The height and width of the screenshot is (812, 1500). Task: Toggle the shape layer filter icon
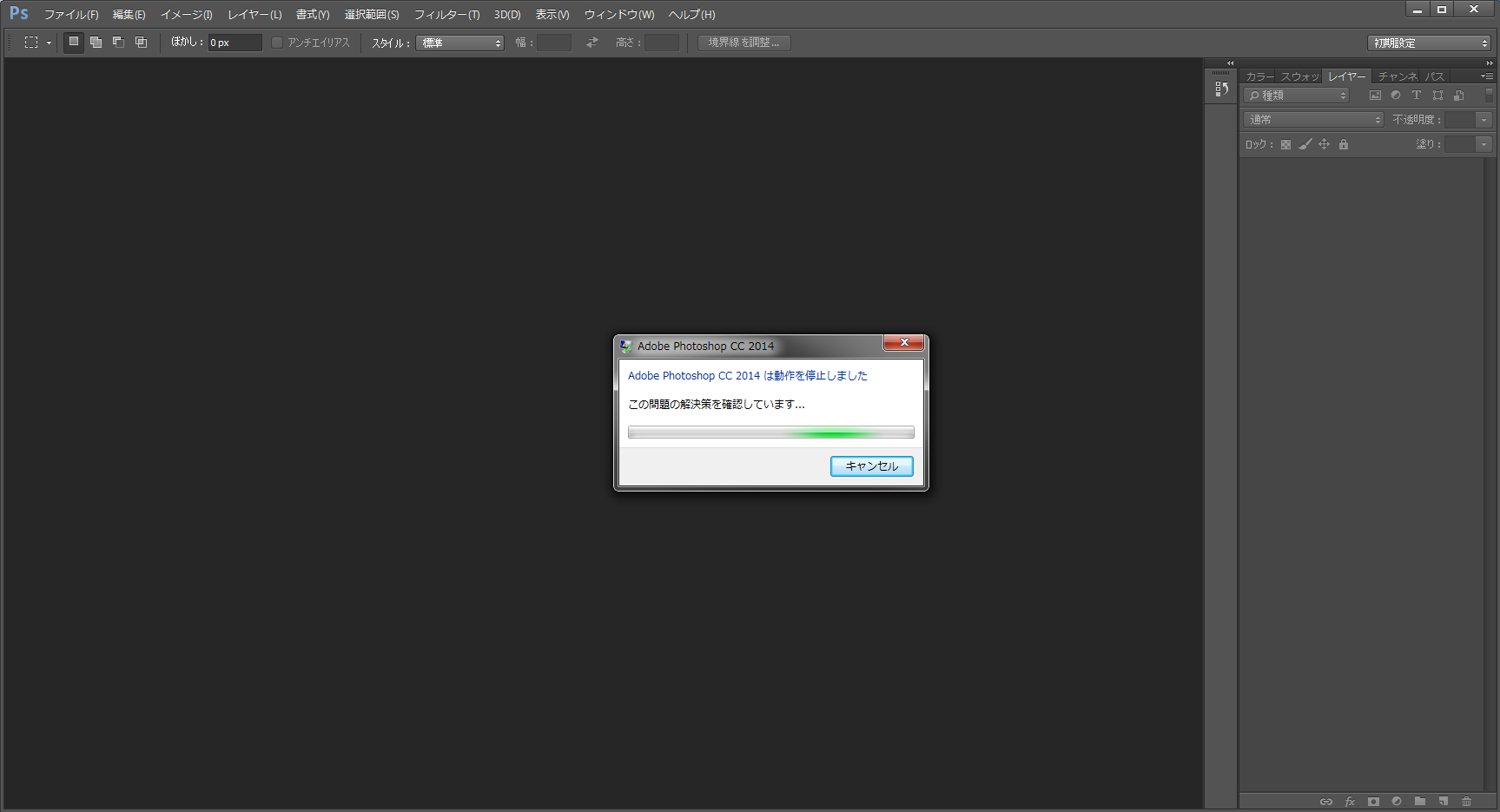click(x=1437, y=96)
